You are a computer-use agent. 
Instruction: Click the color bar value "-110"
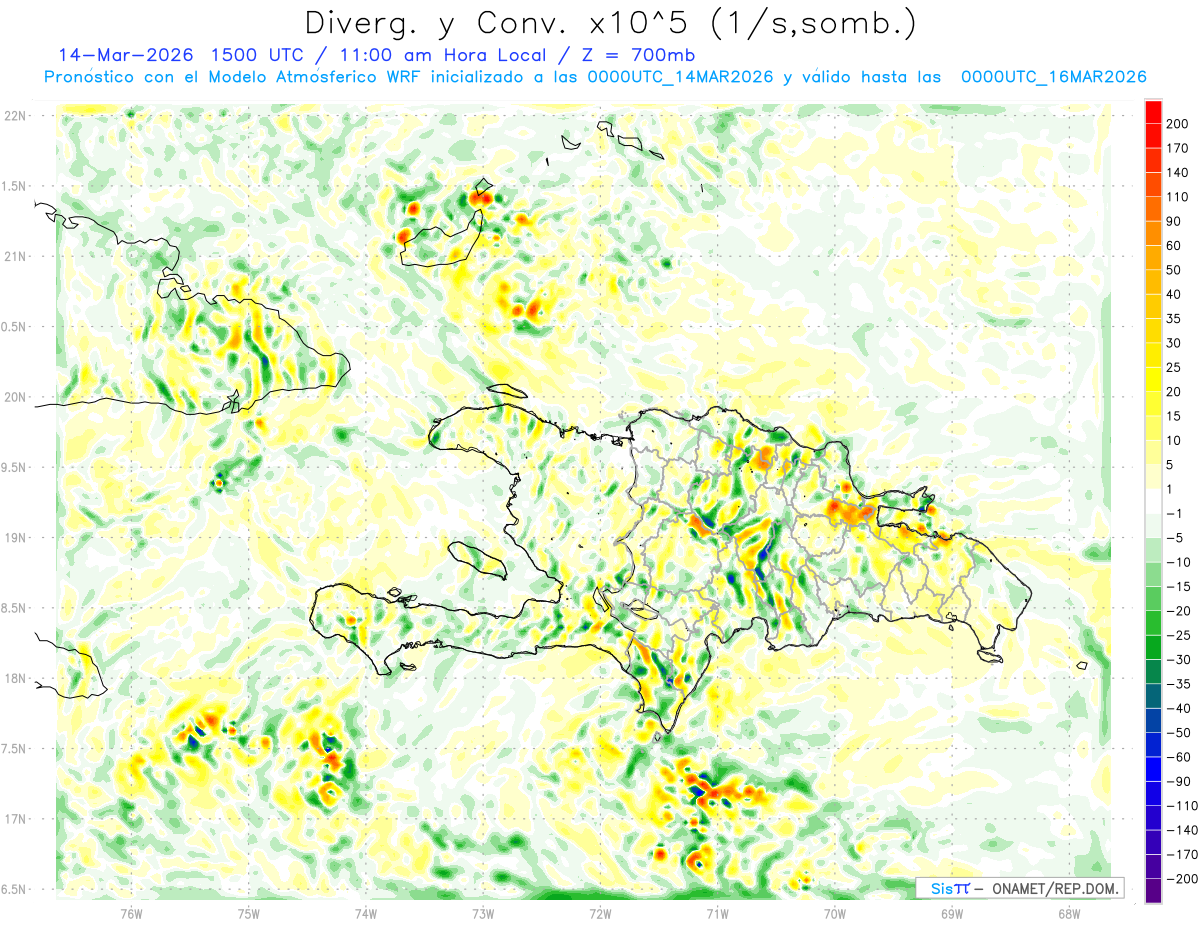coord(1181,806)
